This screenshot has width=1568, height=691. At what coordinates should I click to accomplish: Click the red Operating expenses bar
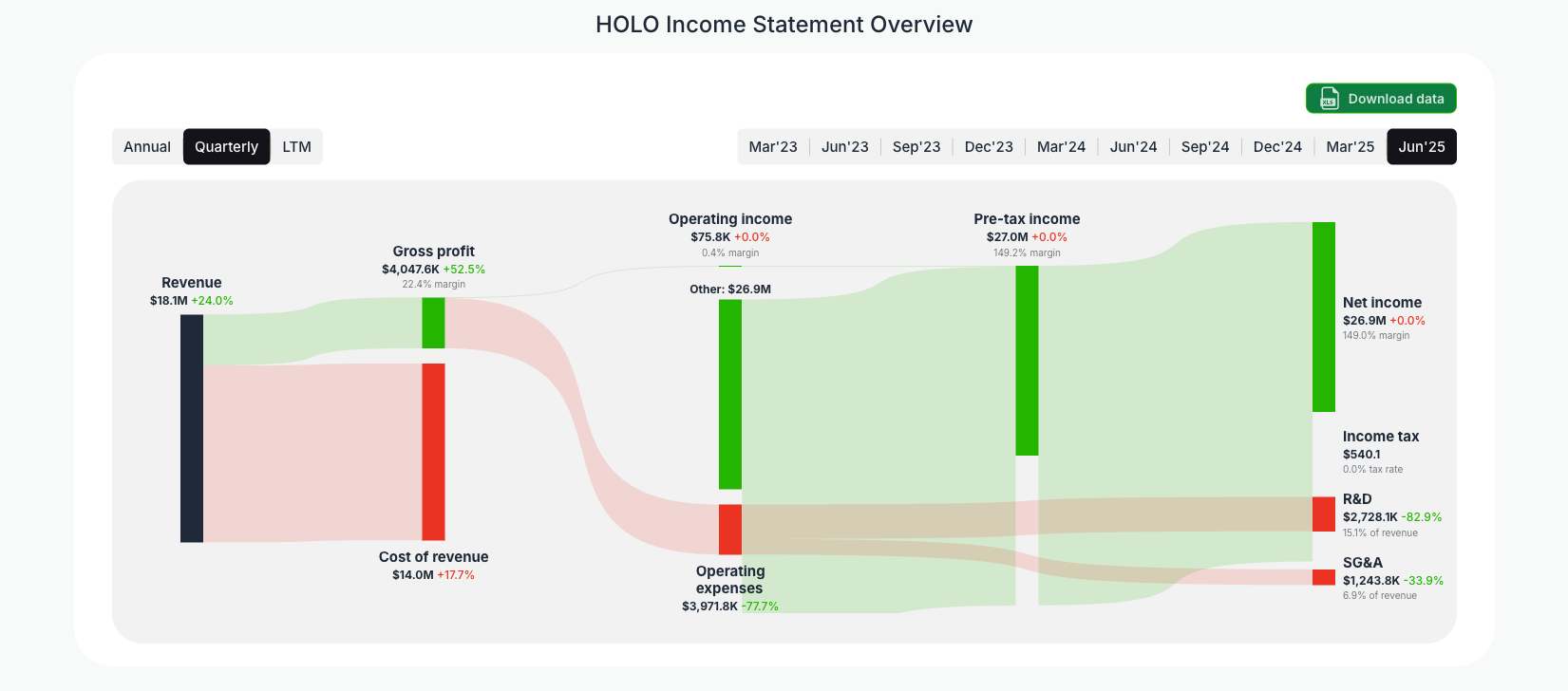[x=730, y=530]
